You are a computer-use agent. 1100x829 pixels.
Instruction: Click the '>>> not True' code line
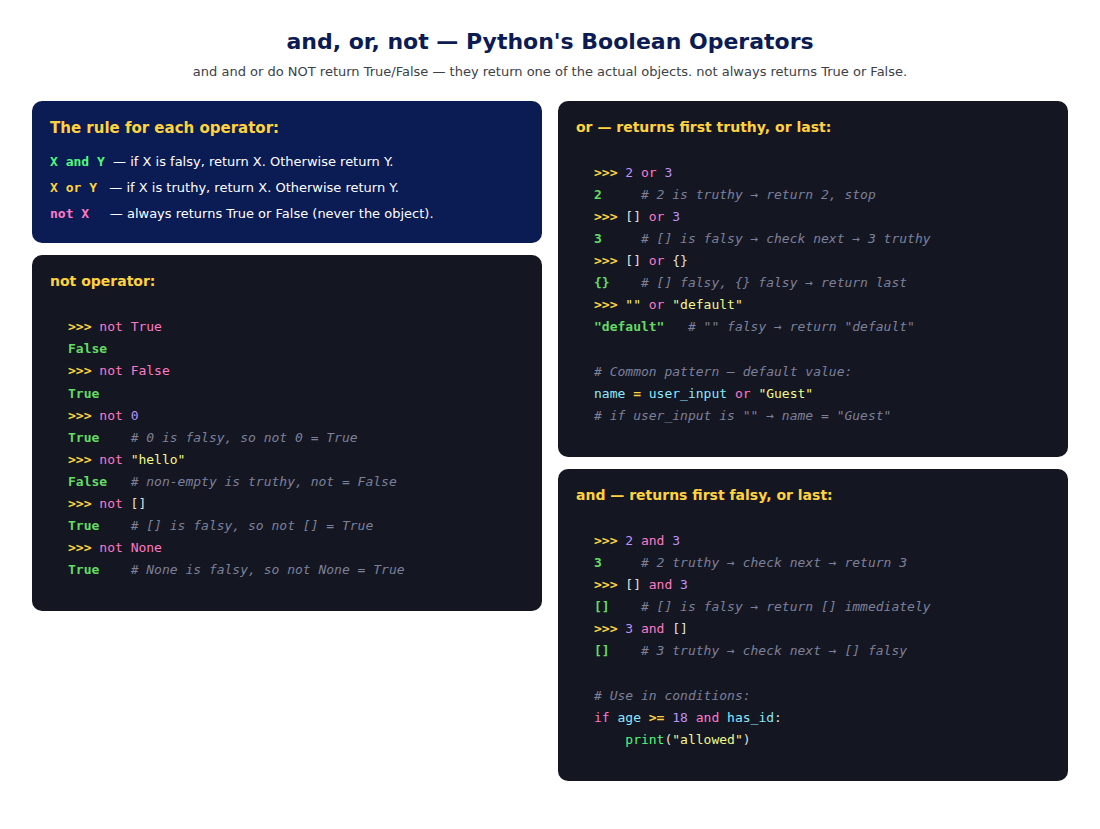pyautogui.click(x=115, y=327)
